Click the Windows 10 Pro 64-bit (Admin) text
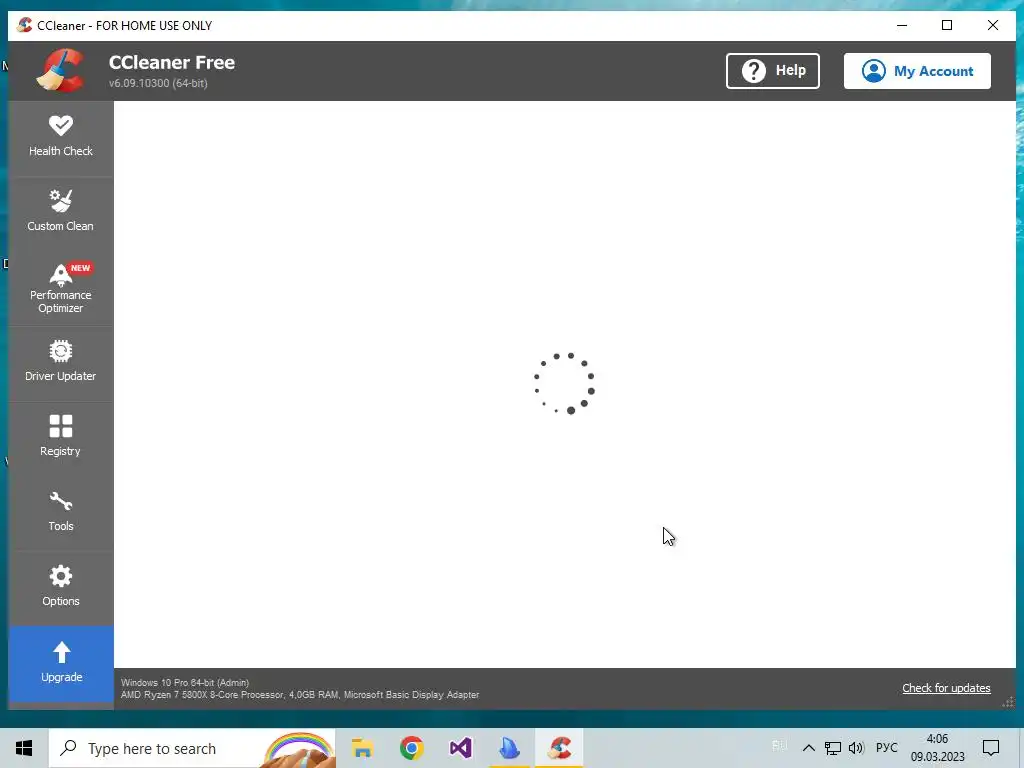1024x768 pixels. tap(185, 682)
